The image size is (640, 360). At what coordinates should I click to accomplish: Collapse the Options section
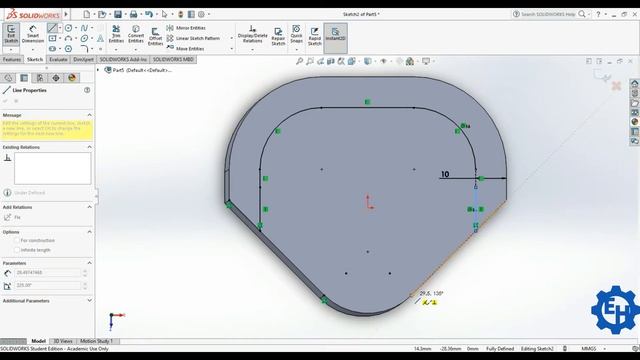tap(89, 232)
